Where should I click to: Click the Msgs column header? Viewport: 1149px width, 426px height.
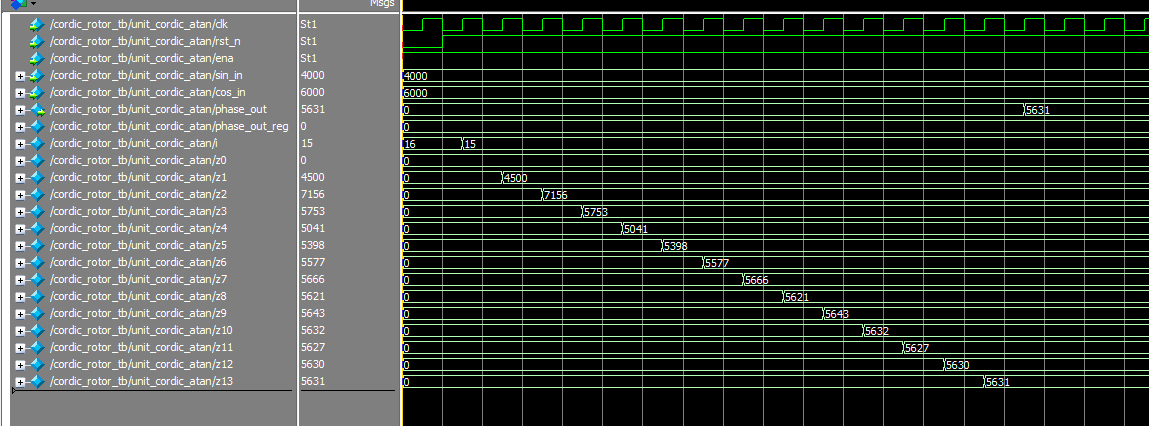point(381,4)
